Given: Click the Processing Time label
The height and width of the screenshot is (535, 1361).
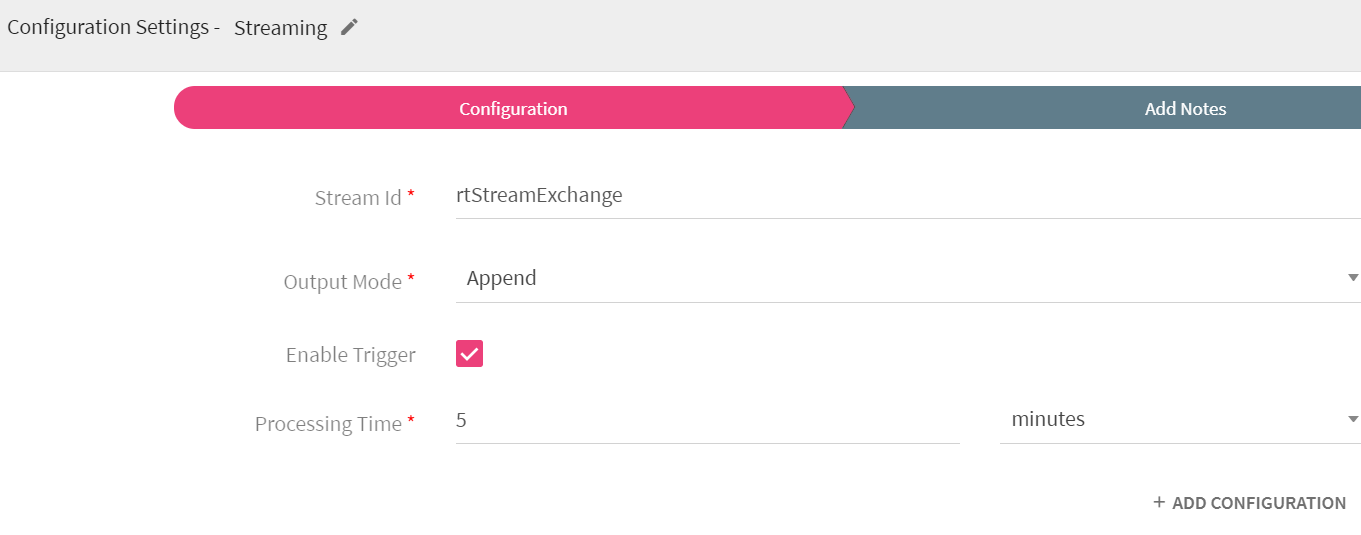Looking at the screenshot, I should click(328, 424).
